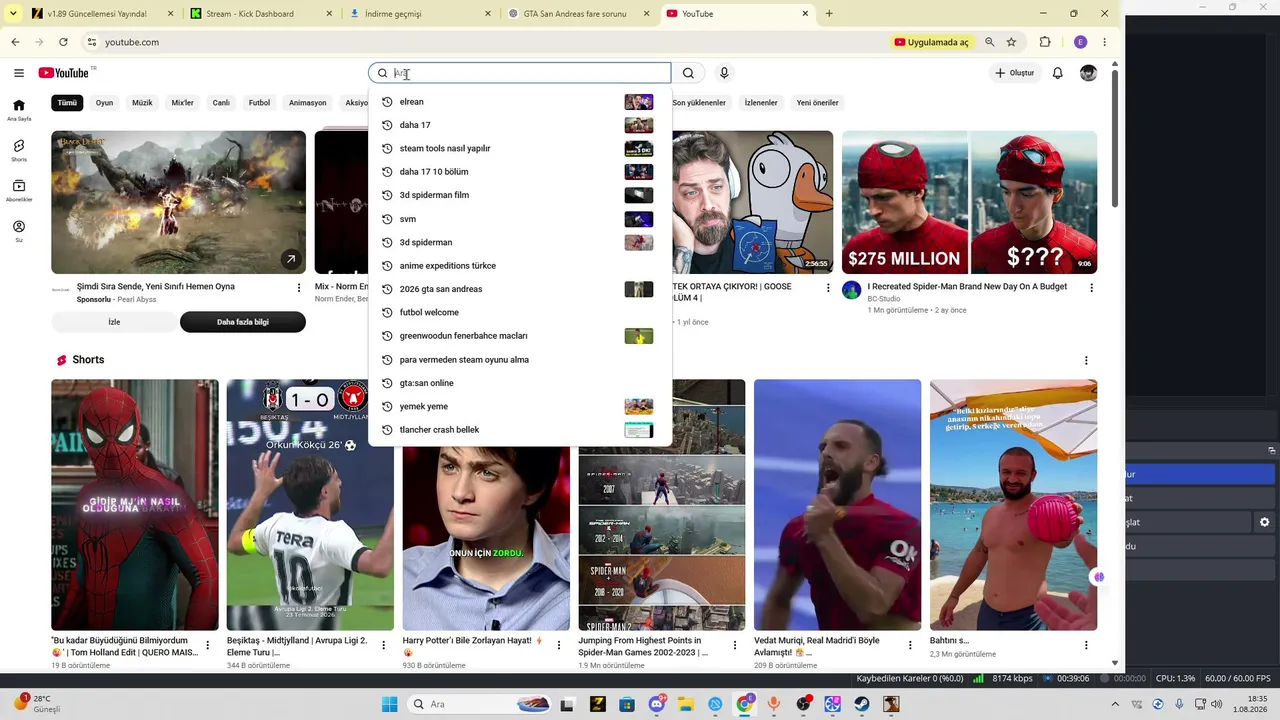Open the YouTube account avatar menu
Viewport: 1280px width, 720px height.
(x=1088, y=73)
